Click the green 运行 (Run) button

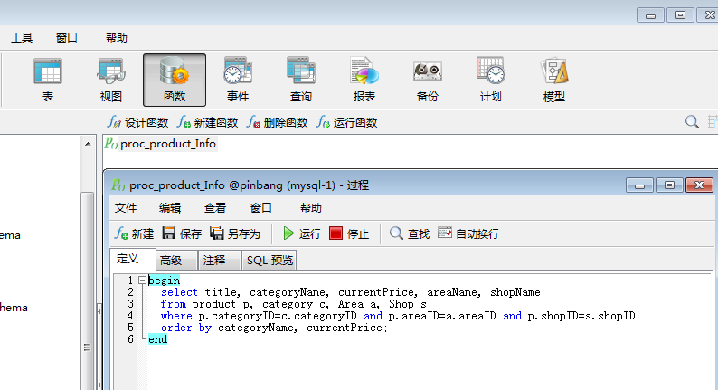[301, 234]
